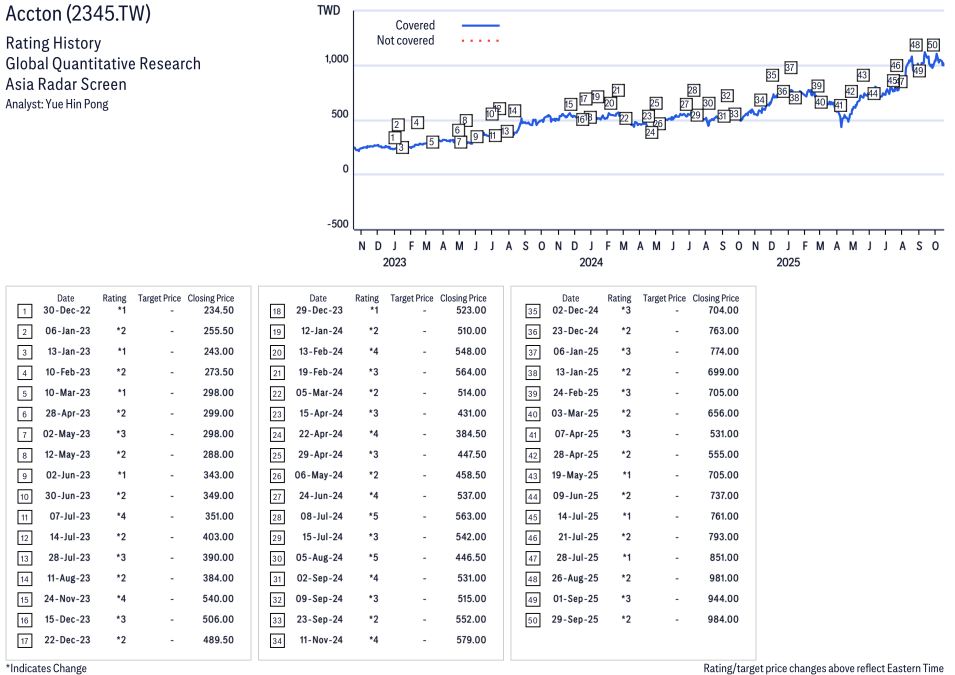Select index box 50 in the table's last row

point(531,620)
